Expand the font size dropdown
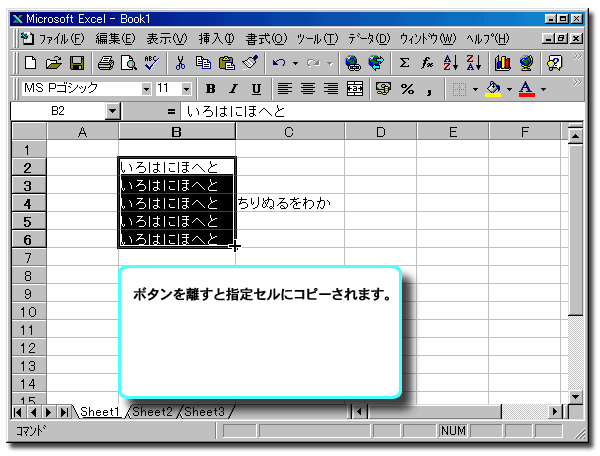Viewport: 600px width, 456px height. click(x=186, y=89)
